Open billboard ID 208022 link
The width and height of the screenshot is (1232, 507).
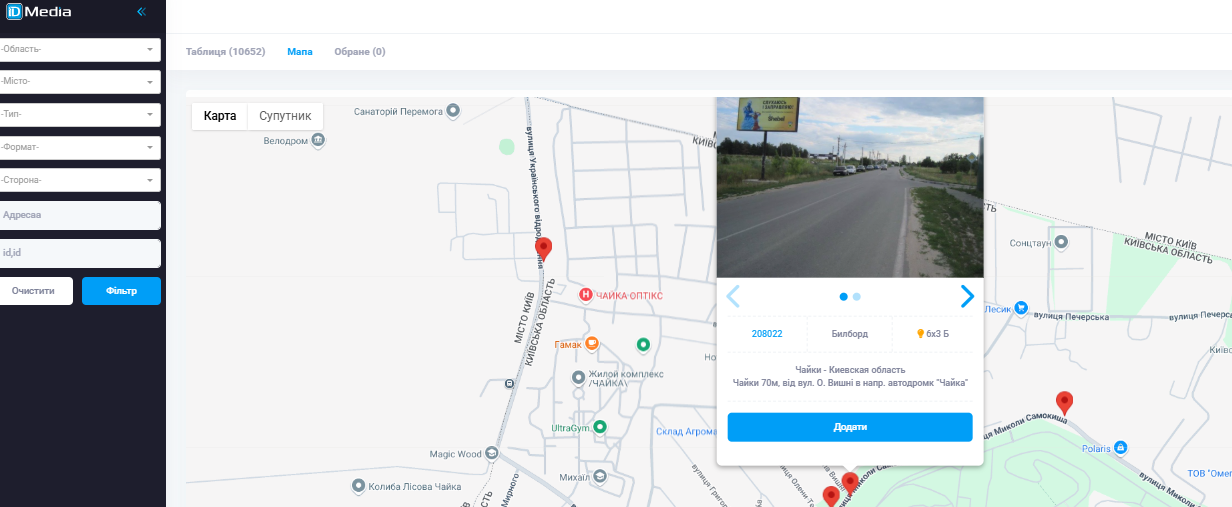[767, 334]
